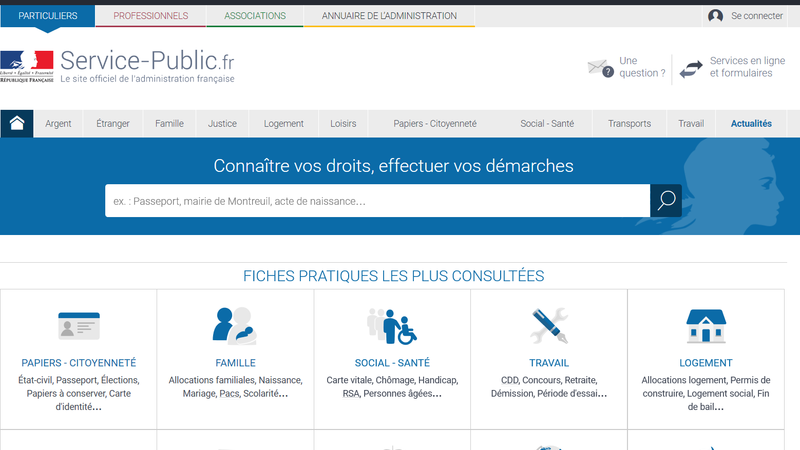Click the Travail pen and wrench icon

548,326
